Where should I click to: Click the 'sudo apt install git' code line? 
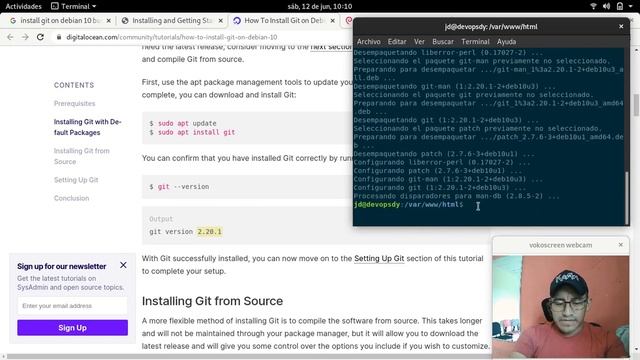(192, 132)
